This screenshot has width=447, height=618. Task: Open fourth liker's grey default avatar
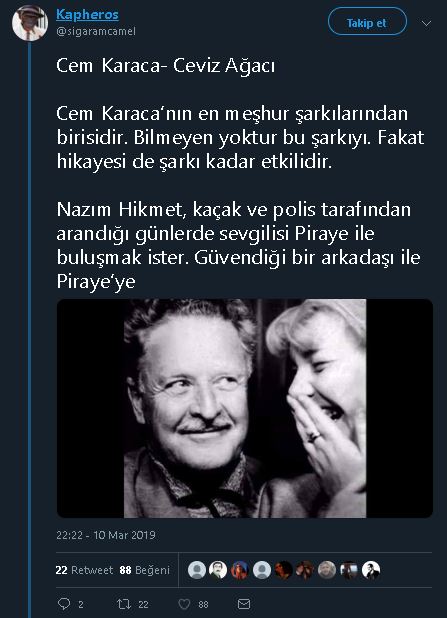coord(262,570)
